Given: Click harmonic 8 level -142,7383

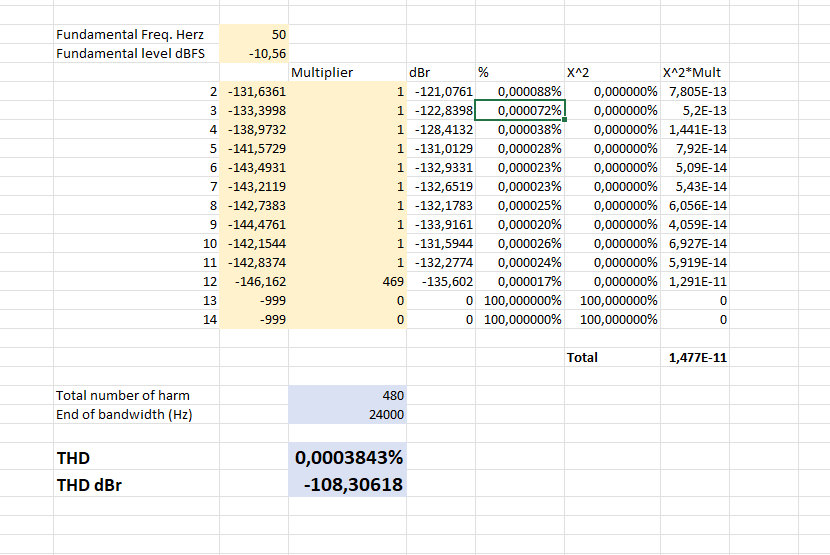Looking at the screenshot, I should click(x=254, y=206).
